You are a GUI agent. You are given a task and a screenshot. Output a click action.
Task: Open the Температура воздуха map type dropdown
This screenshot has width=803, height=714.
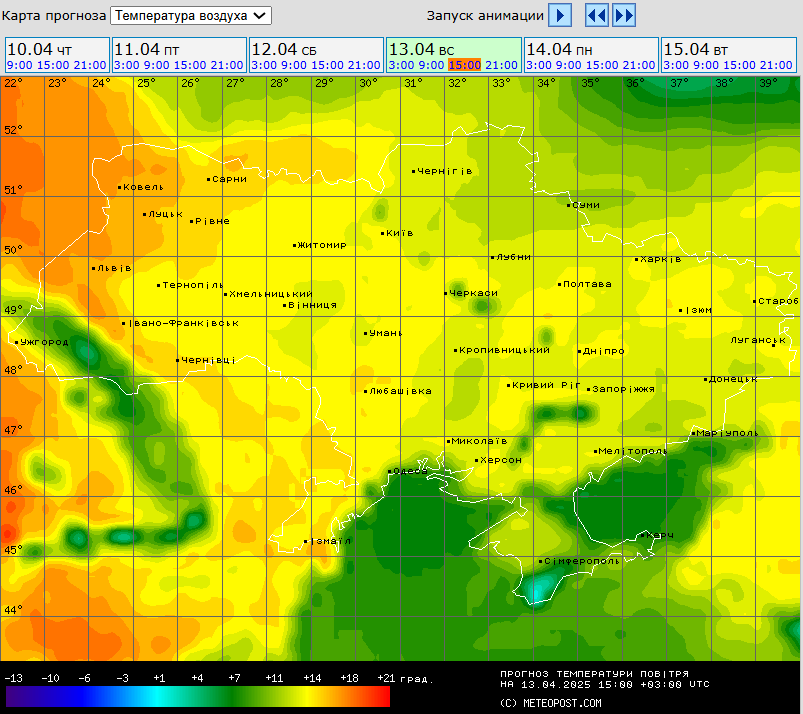(190, 15)
